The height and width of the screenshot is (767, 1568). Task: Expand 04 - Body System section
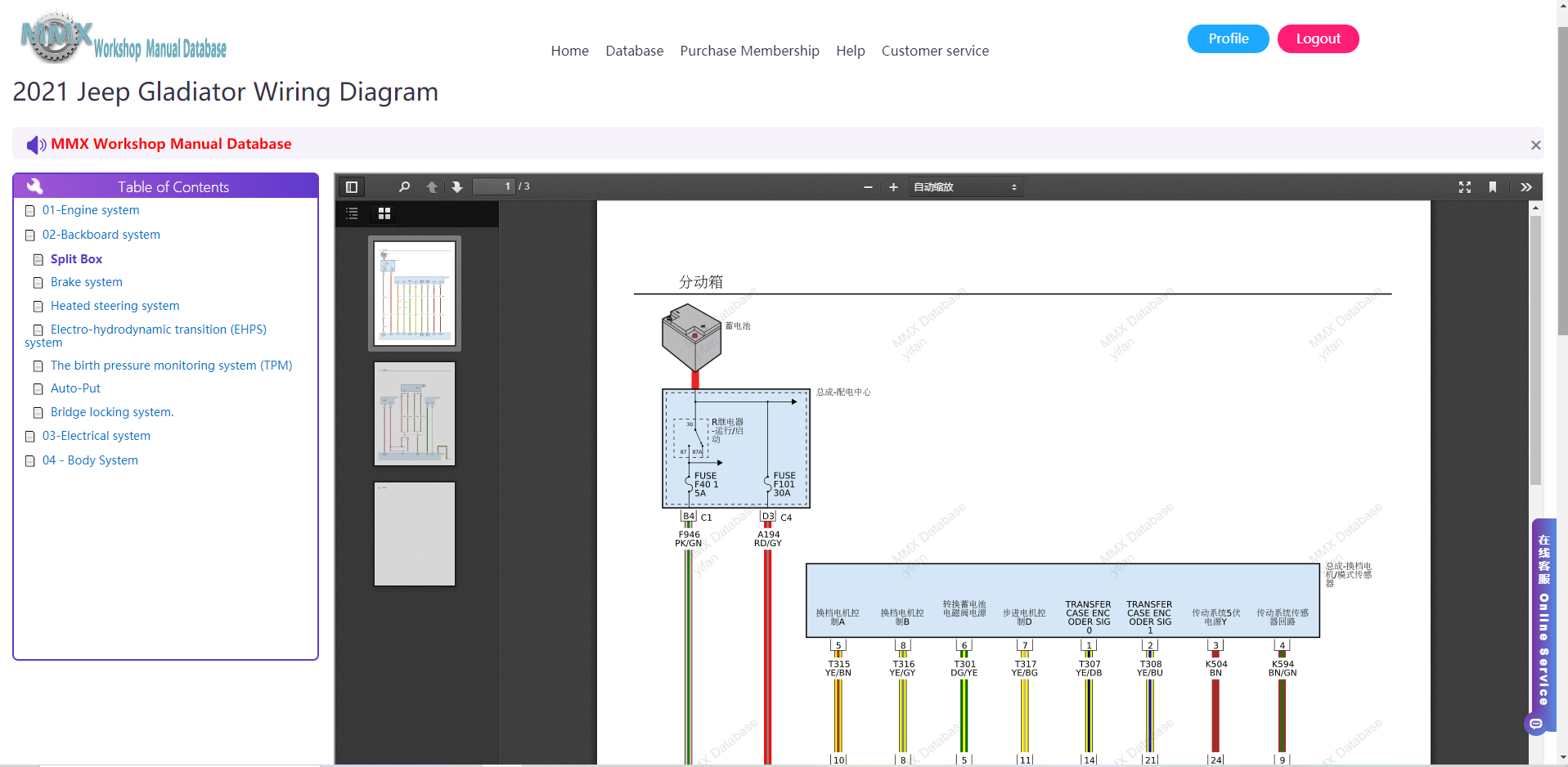coord(90,460)
